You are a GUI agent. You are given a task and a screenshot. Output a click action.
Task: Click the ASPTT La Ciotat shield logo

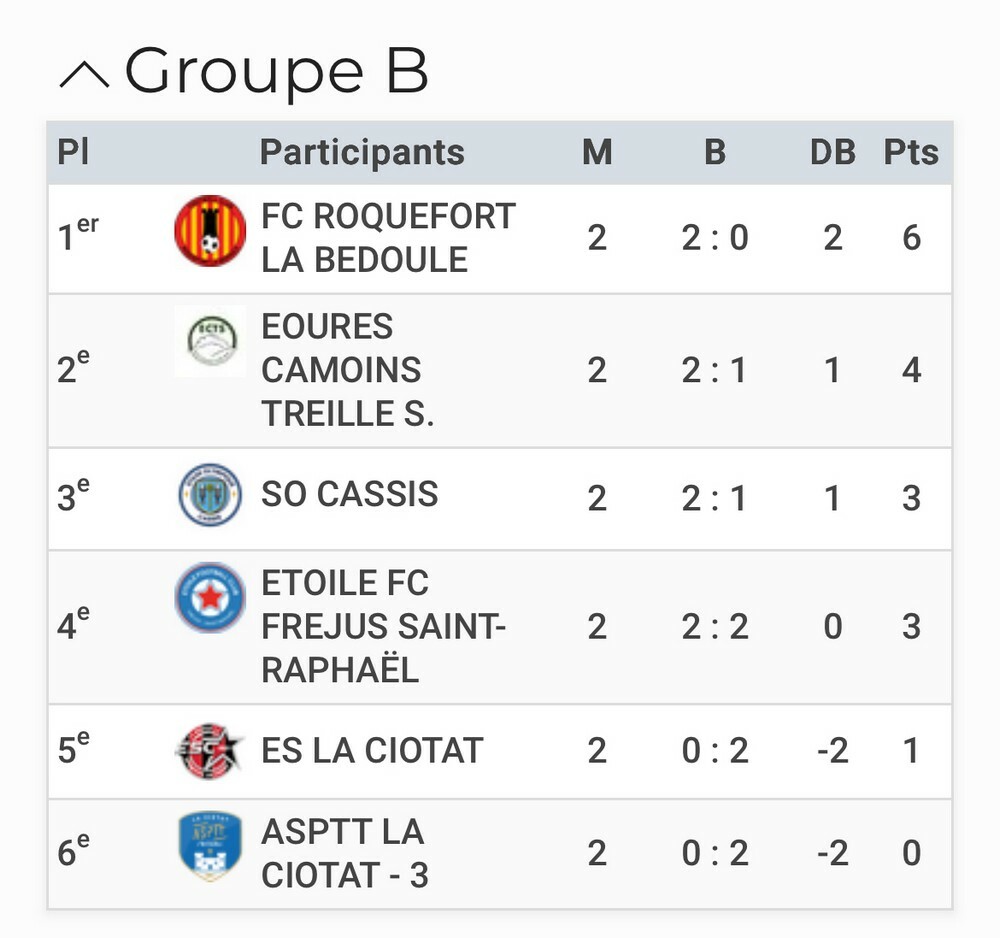(x=210, y=846)
